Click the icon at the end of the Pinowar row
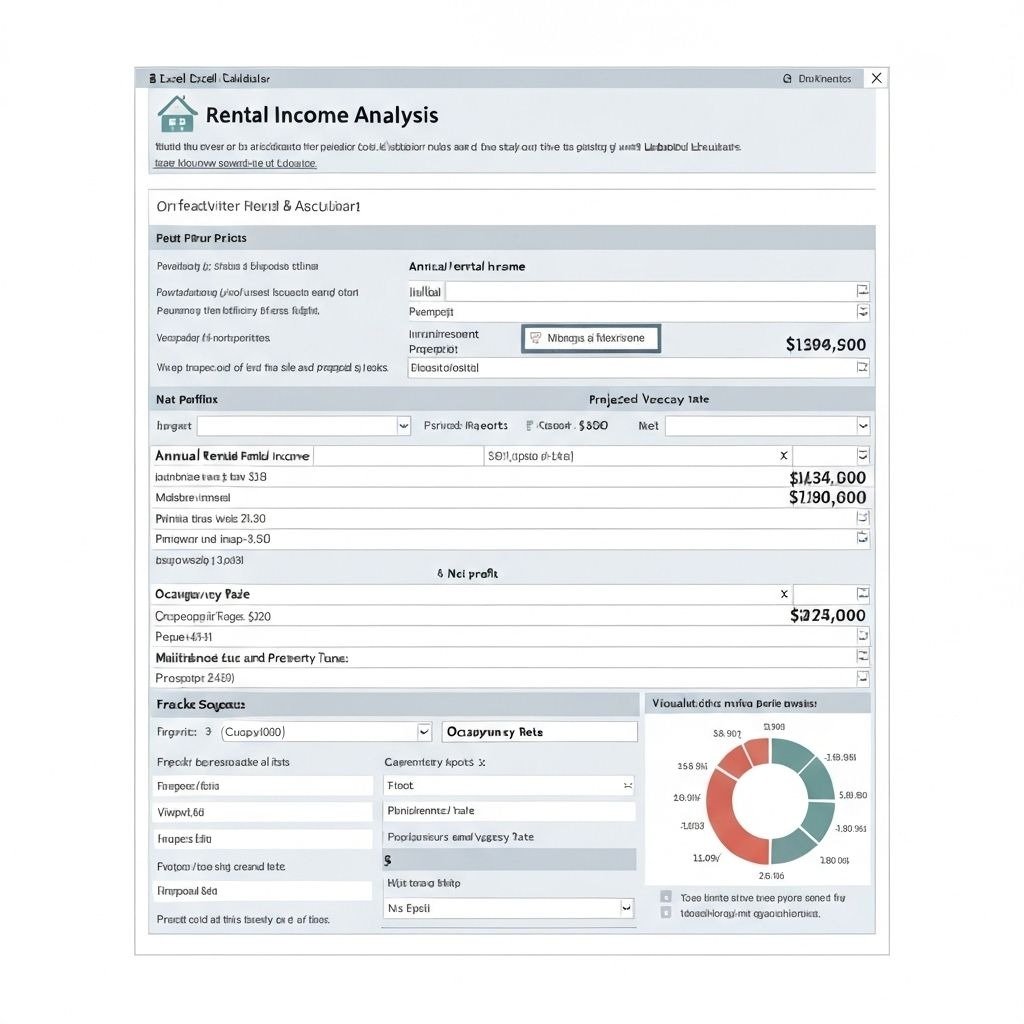Screen dimensions: 1024x1024 pos(862,538)
